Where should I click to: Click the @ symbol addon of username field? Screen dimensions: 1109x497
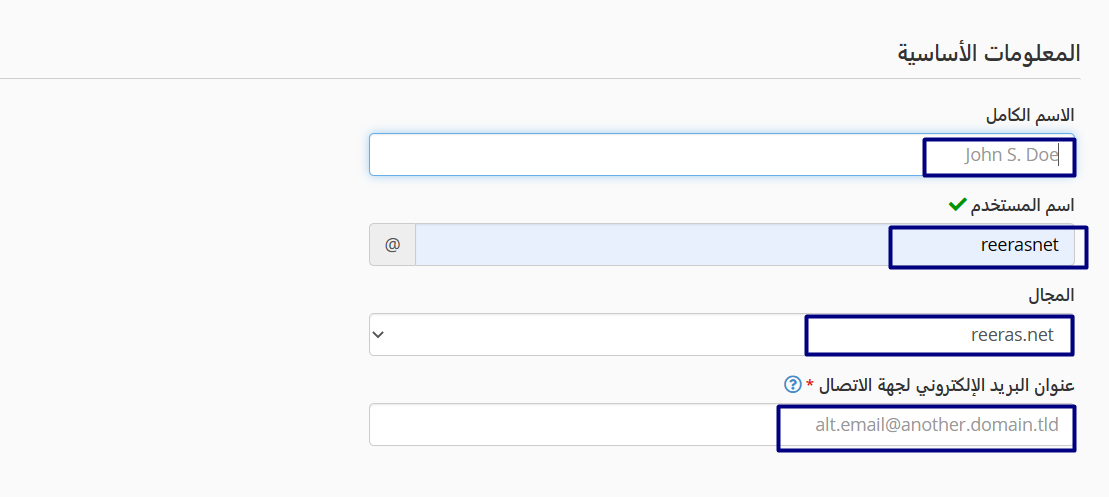tap(392, 245)
